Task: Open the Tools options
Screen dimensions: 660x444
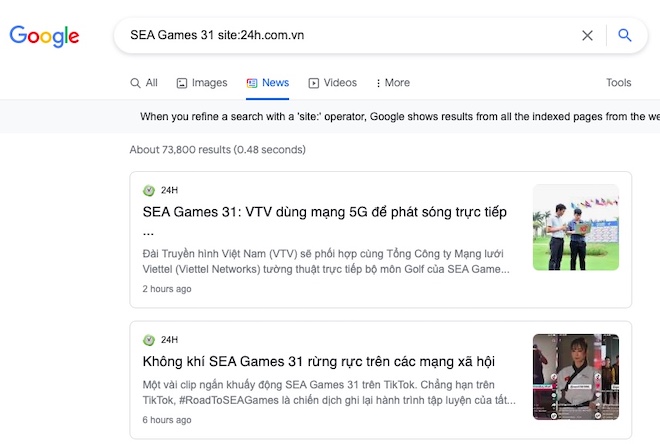Action: pyautogui.click(x=618, y=82)
